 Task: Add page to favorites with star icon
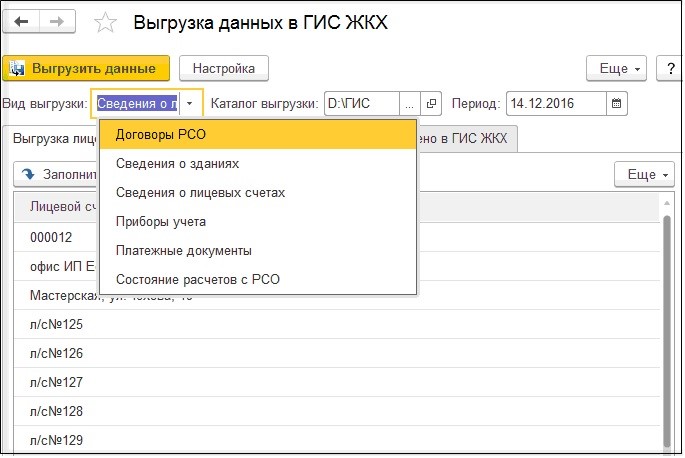(105, 21)
